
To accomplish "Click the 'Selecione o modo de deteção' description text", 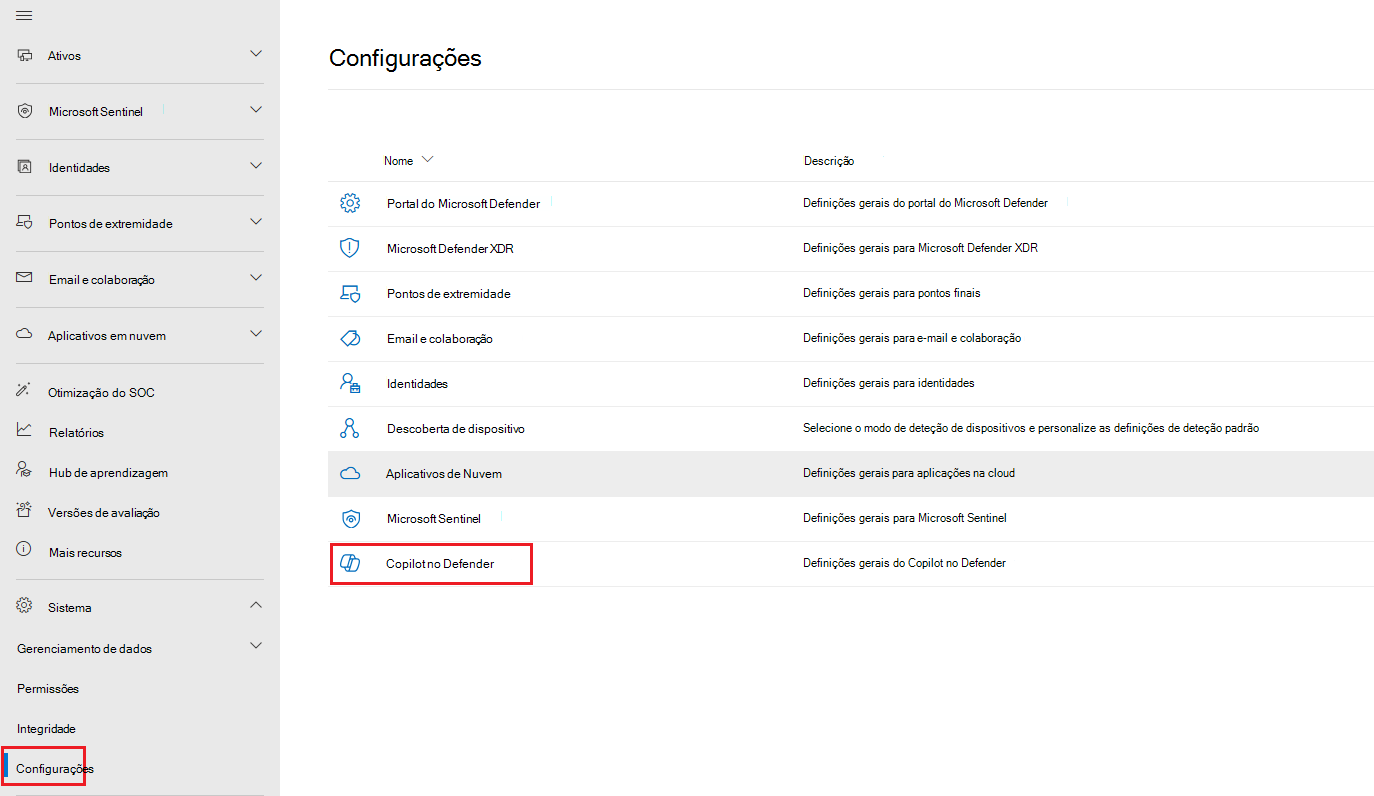I will coord(1031,428).
